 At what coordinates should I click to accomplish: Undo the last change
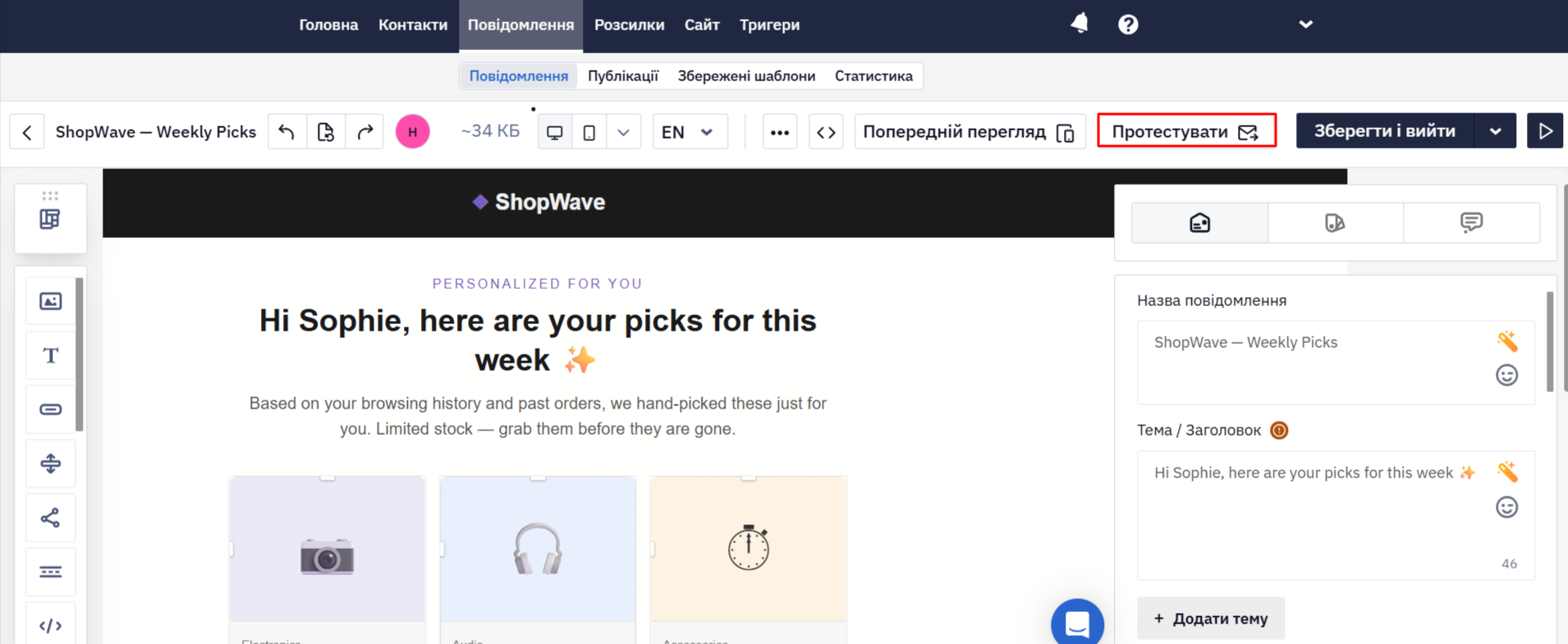(x=287, y=131)
